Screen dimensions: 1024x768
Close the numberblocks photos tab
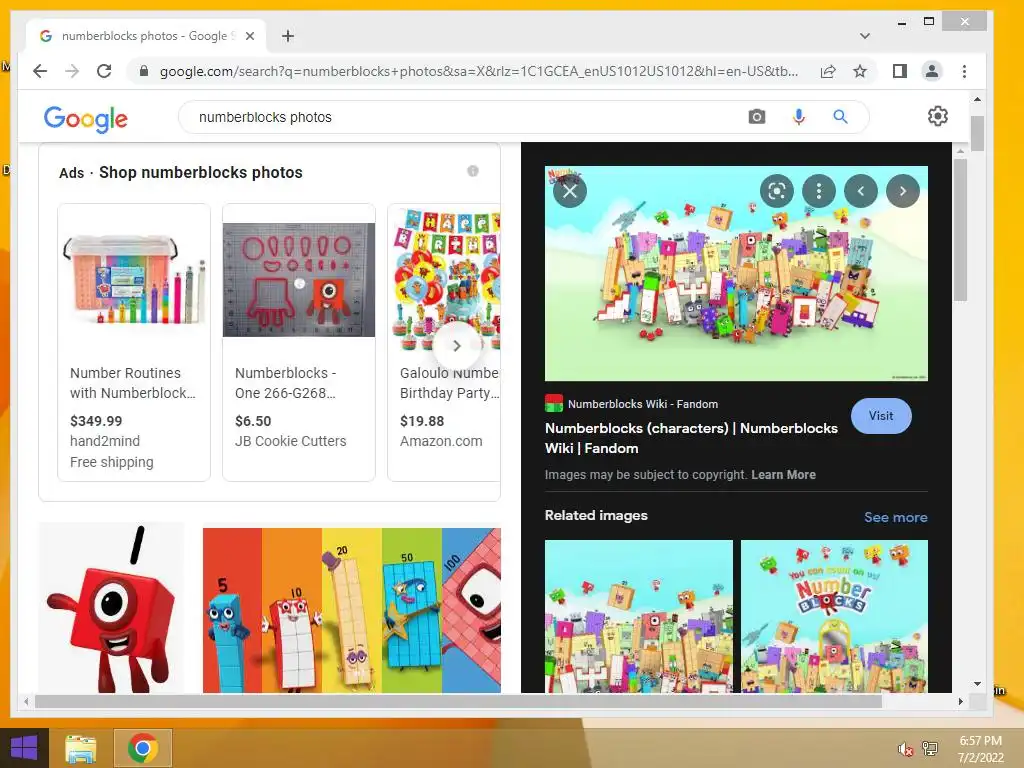pos(249,36)
